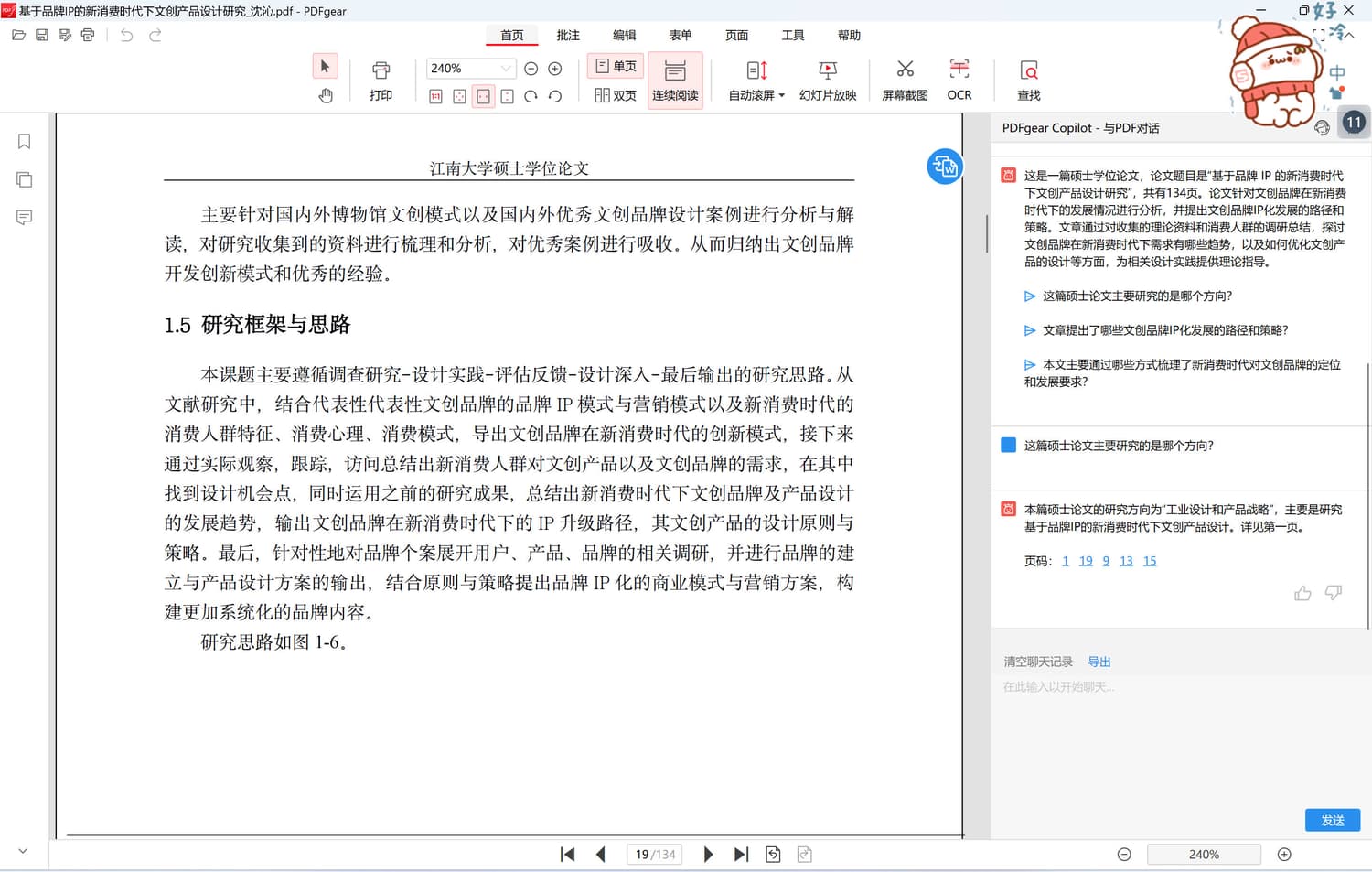Click the OCR tool icon
The image size is (1372, 872).
click(959, 70)
